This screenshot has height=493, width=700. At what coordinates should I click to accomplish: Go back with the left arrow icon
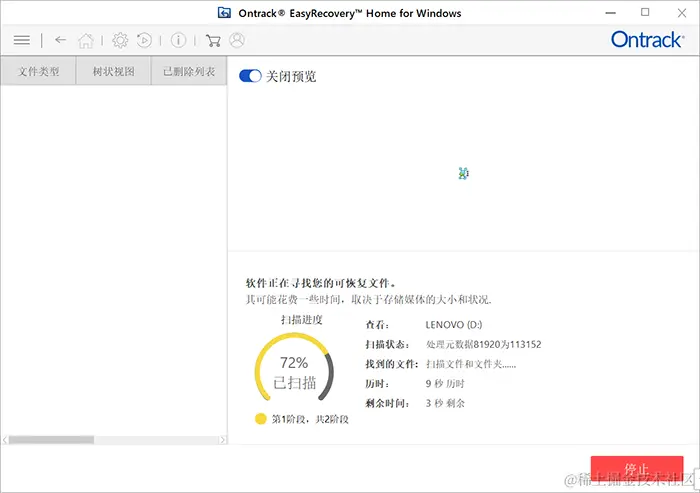pos(61,40)
